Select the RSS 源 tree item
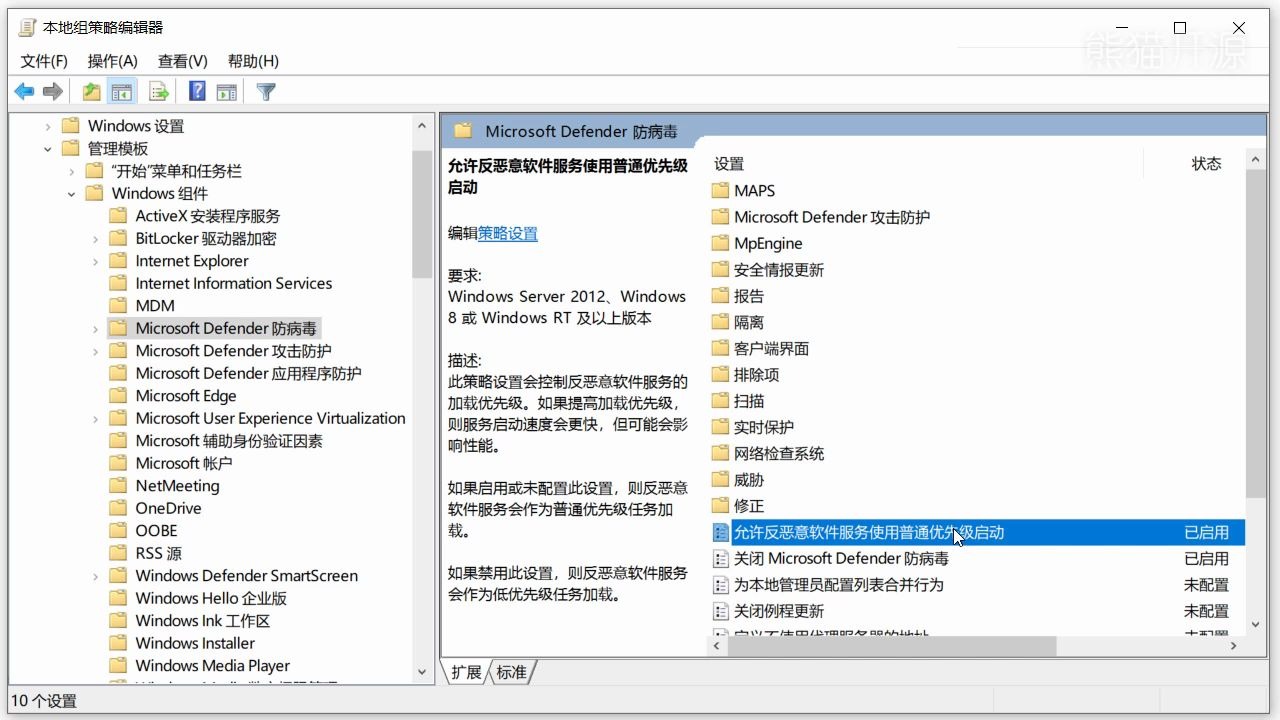This screenshot has height=720, width=1280. 158,553
